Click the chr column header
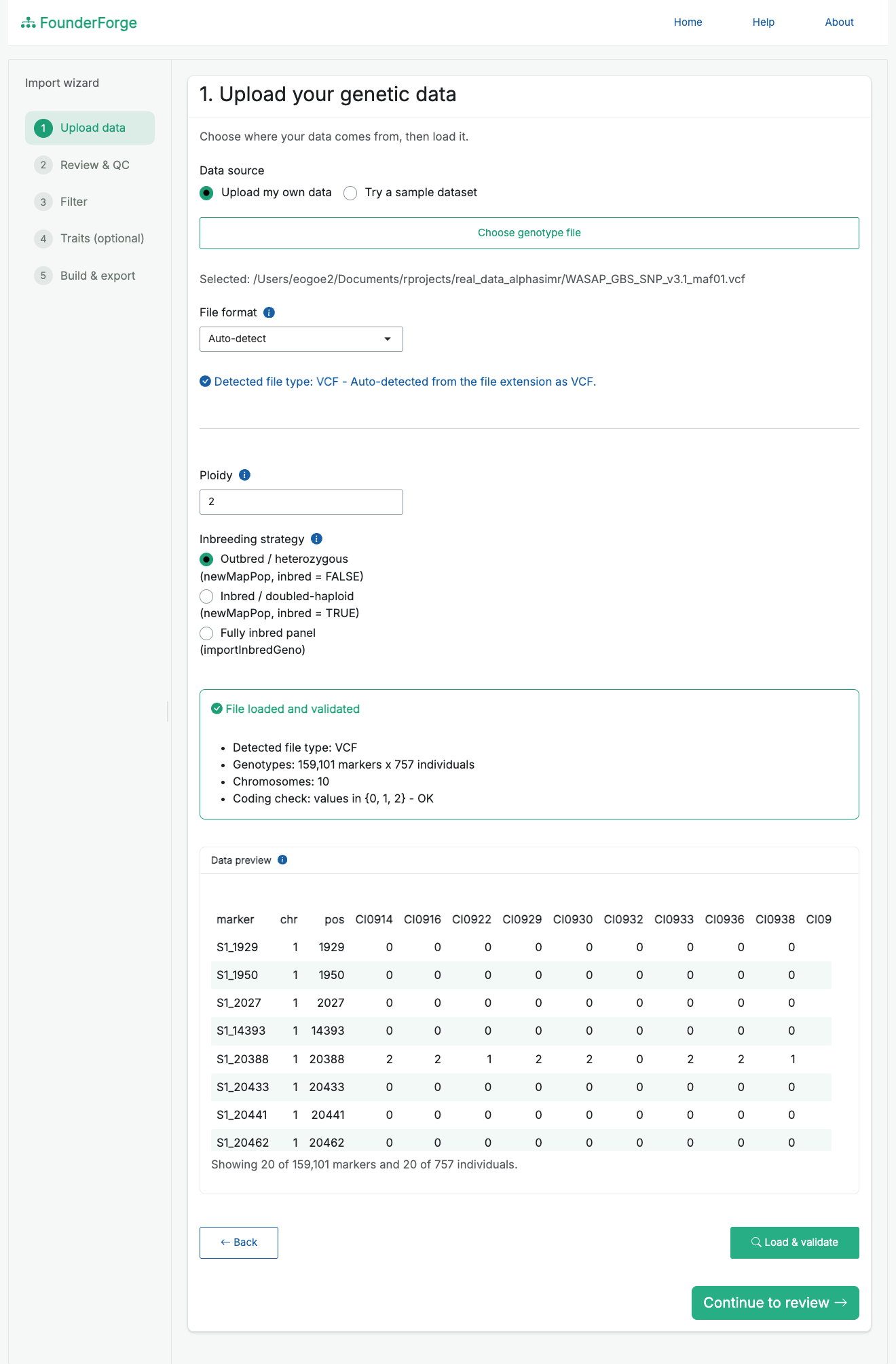896x1364 pixels. pyautogui.click(x=289, y=919)
